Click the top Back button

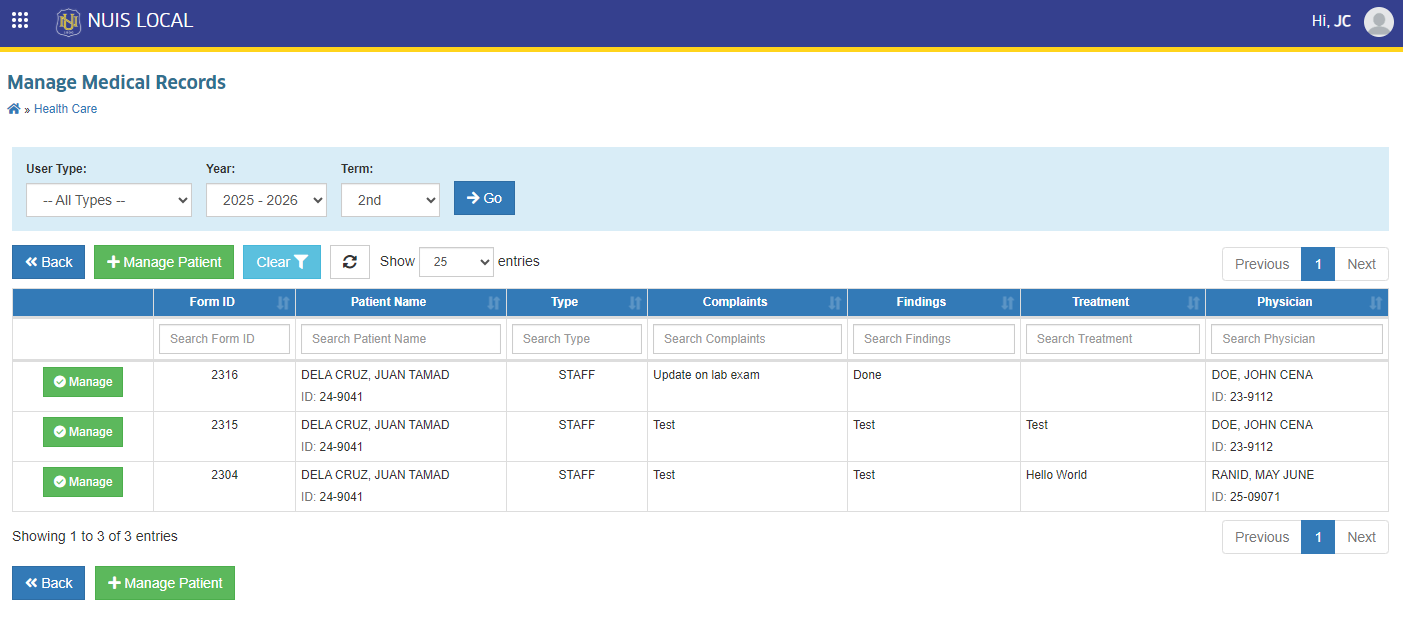(49, 262)
